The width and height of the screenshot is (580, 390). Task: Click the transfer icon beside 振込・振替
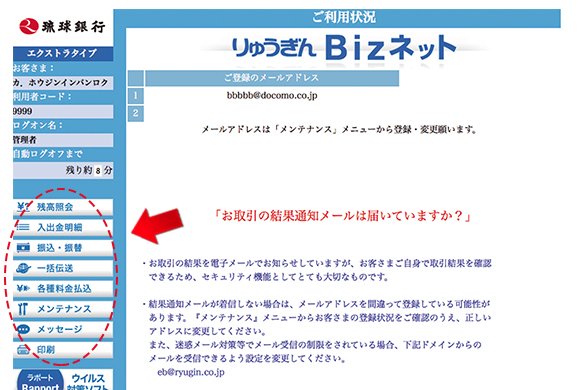pos(23,247)
